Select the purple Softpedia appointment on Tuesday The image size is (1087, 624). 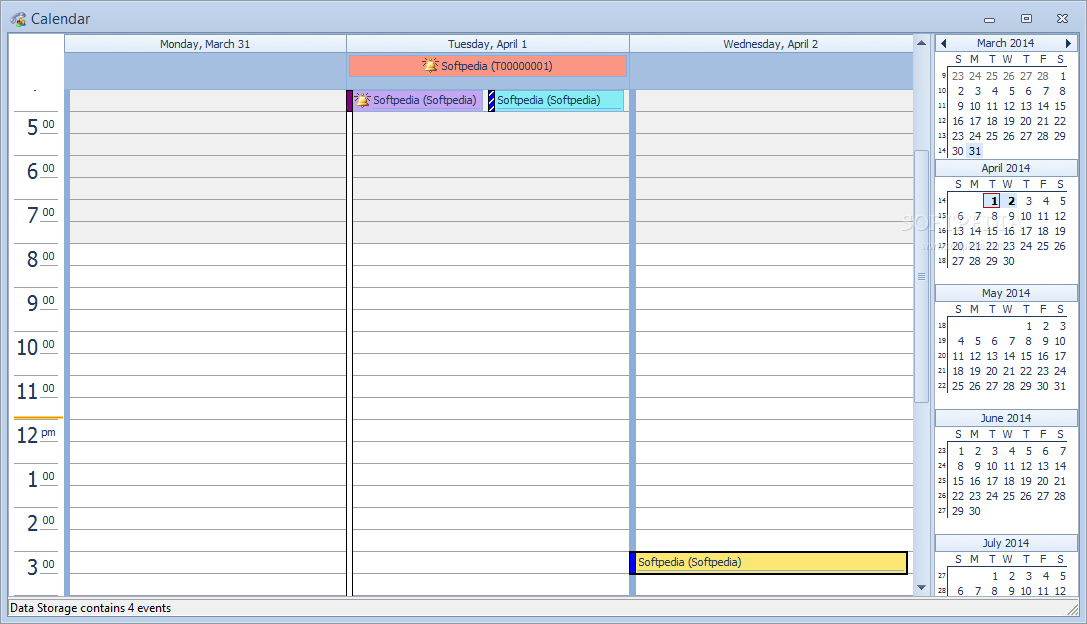click(415, 101)
